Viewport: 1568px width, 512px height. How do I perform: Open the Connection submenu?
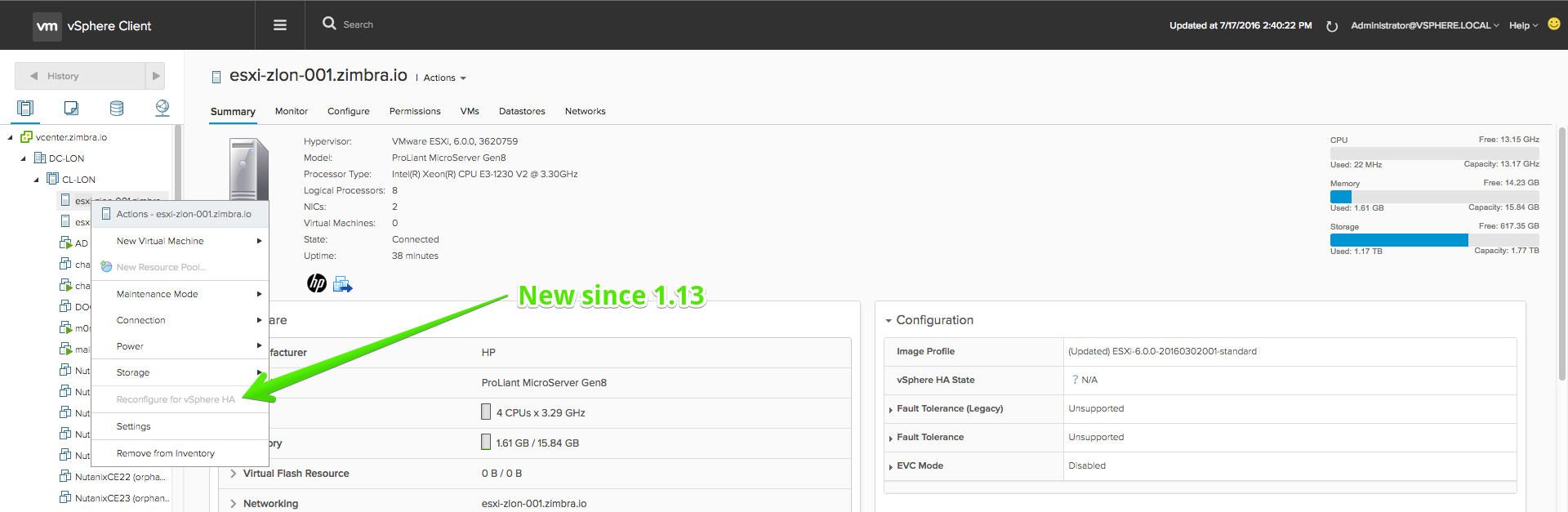click(180, 320)
